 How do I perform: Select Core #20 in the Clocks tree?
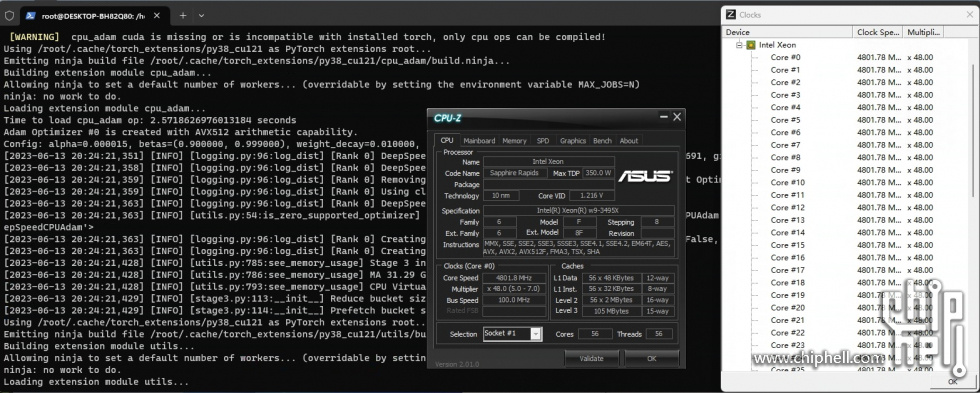788,307
